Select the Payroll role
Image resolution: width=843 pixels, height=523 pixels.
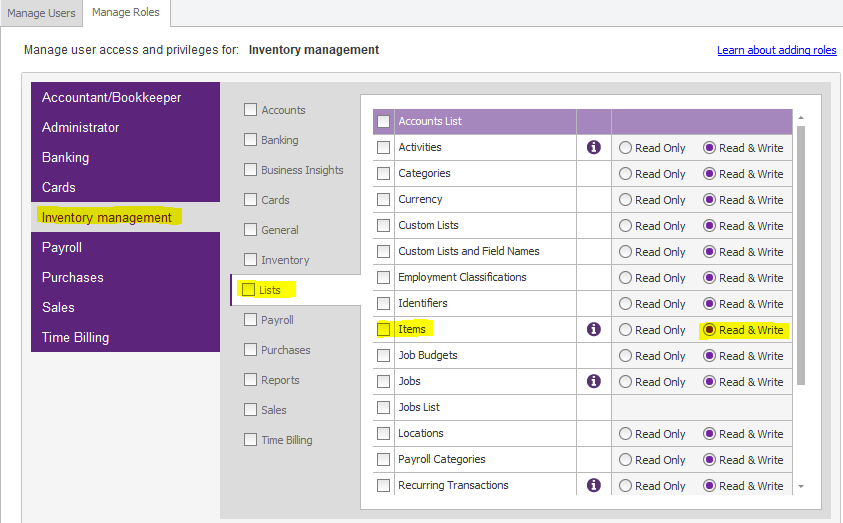click(62, 247)
